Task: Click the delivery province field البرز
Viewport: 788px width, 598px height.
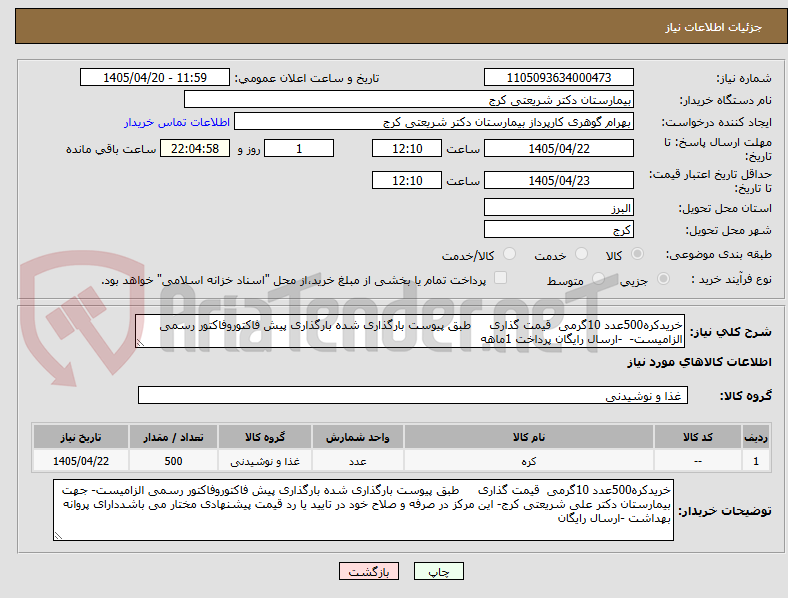Action: pyautogui.click(x=559, y=208)
